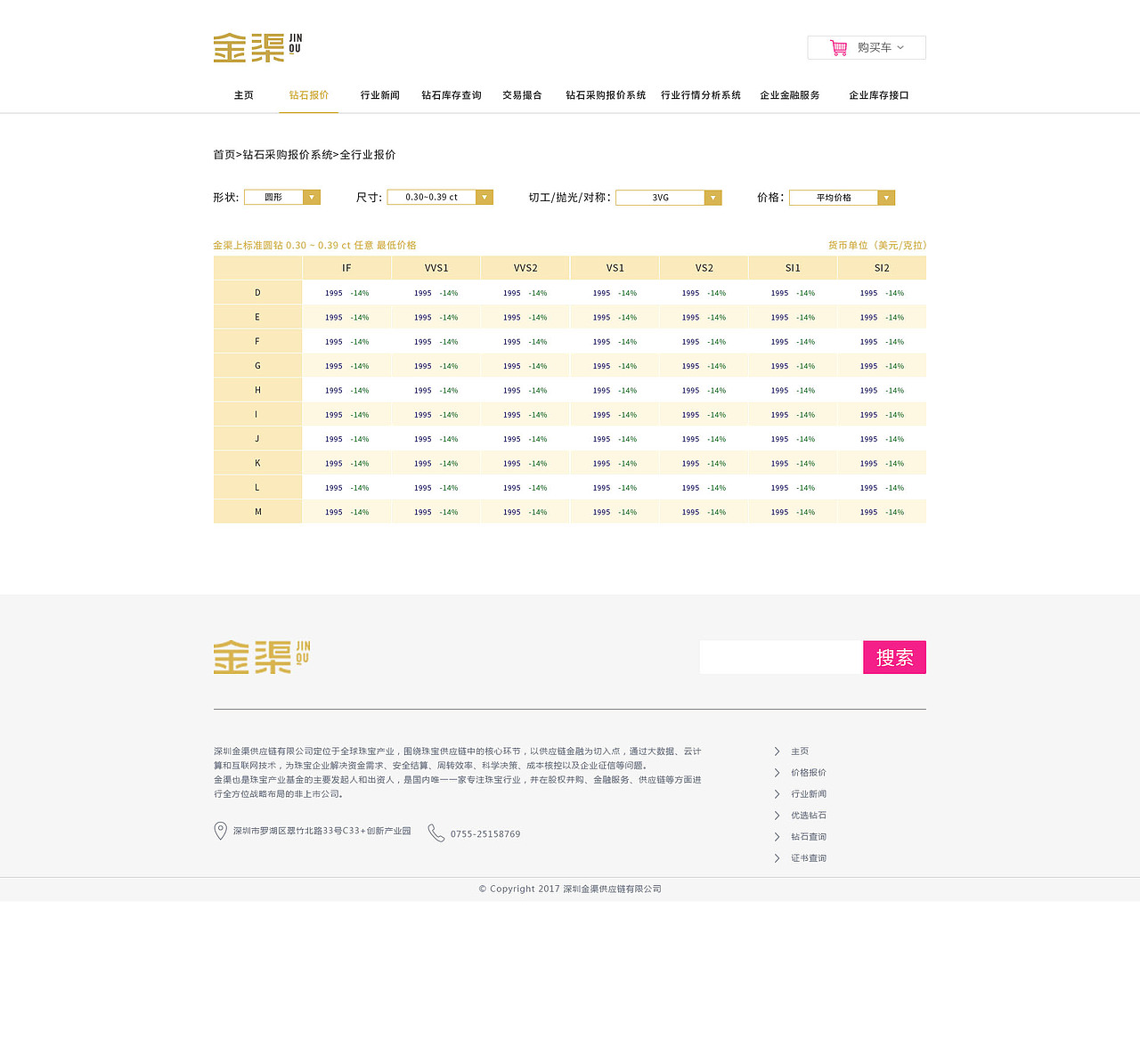This screenshot has height=1064, width=1140.
Task: Click the 货币单位（美元/克拉） label
Action: click(x=877, y=245)
